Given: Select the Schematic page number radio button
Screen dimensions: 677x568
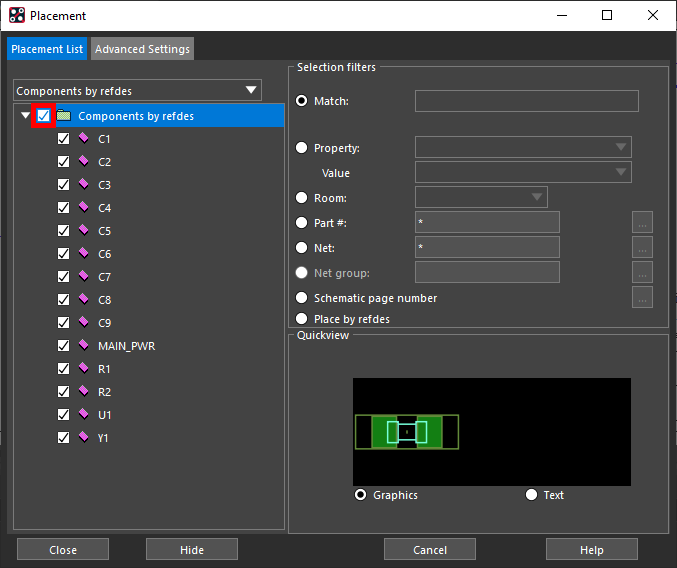Looking at the screenshot, I should 301,298.
